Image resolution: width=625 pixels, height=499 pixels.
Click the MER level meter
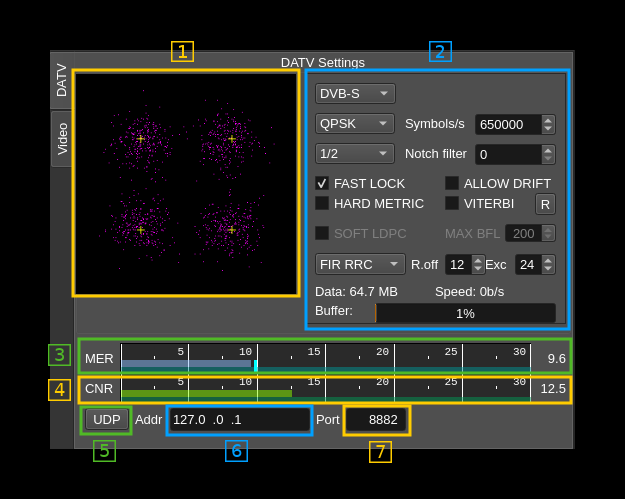(x=325, y=357)
